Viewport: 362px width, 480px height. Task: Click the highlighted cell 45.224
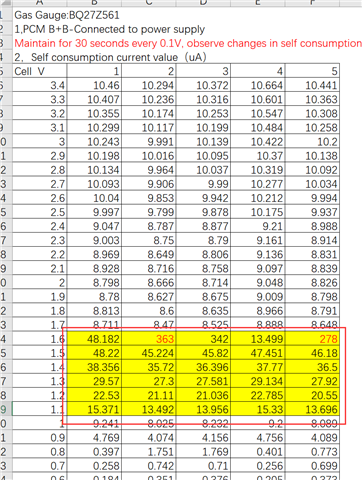149,353
